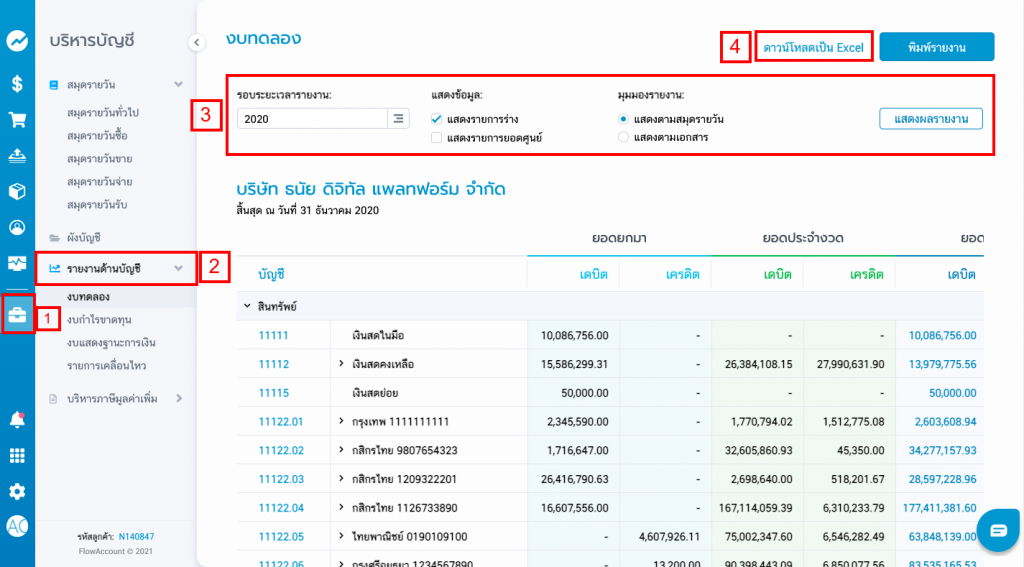Click the 3D box products icon
Image resolution: width=1024 pixels, height=567 pixels.
(17, 191)
